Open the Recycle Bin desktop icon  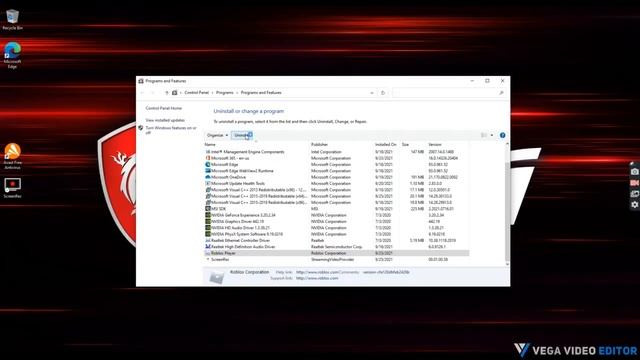12,19
